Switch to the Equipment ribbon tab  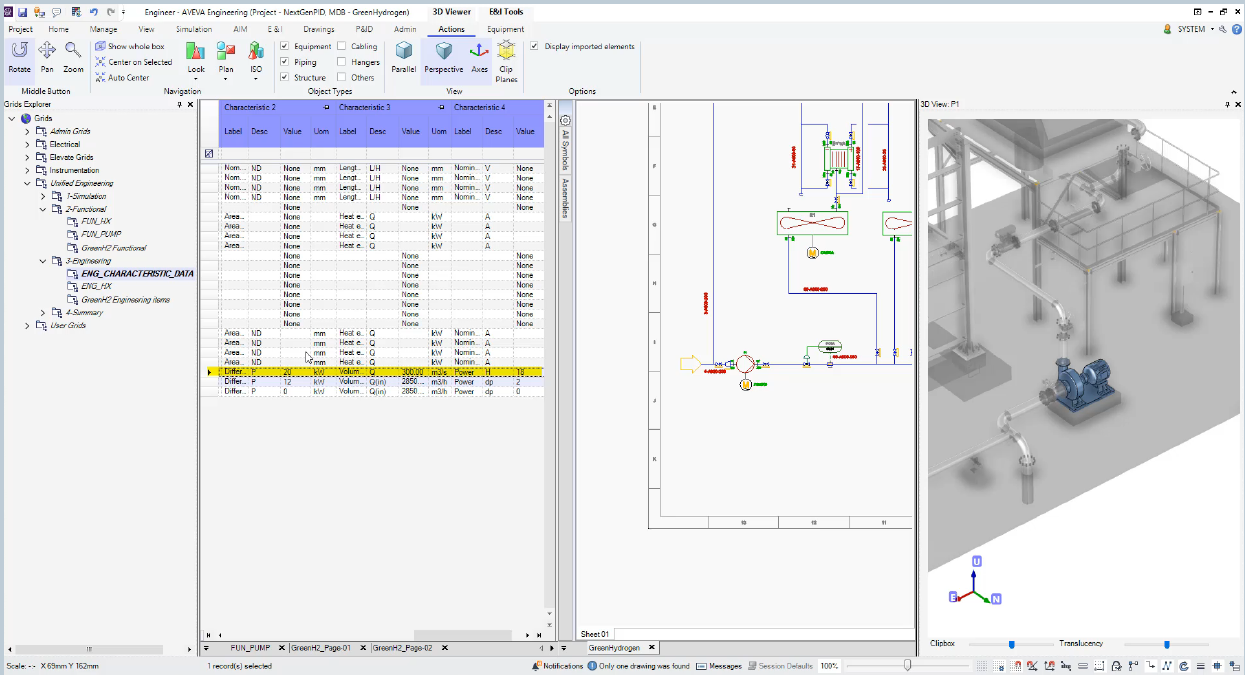(x=505, y=29)
